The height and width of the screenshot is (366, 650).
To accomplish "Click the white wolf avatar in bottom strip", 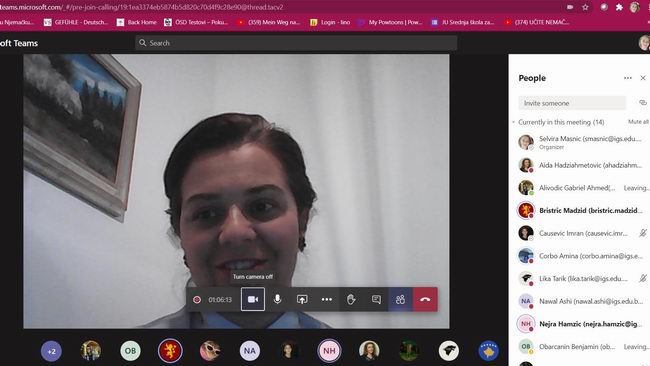I will coord(449,351).
